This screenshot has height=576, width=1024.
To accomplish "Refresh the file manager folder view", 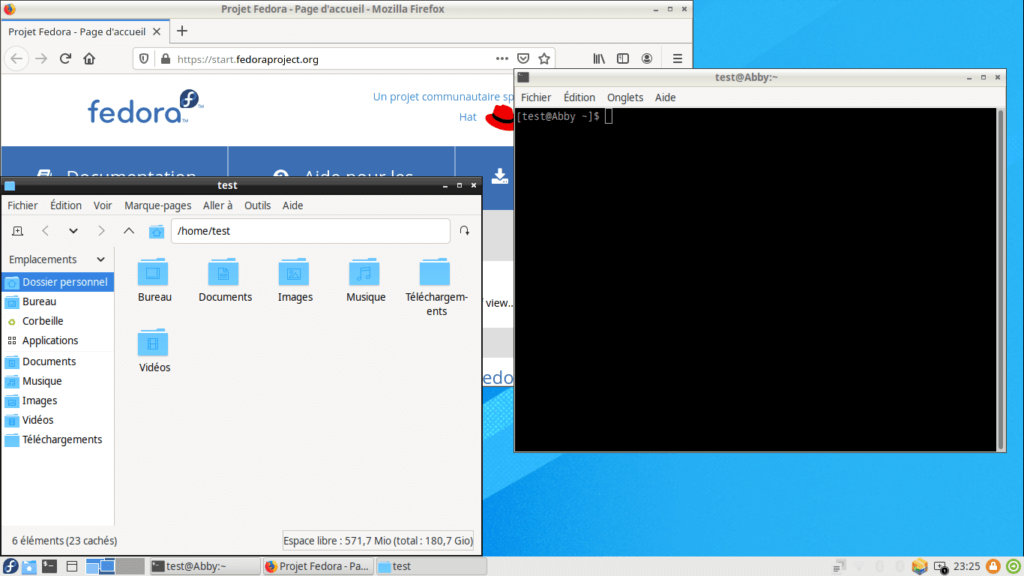I will [x=464, y=231].
